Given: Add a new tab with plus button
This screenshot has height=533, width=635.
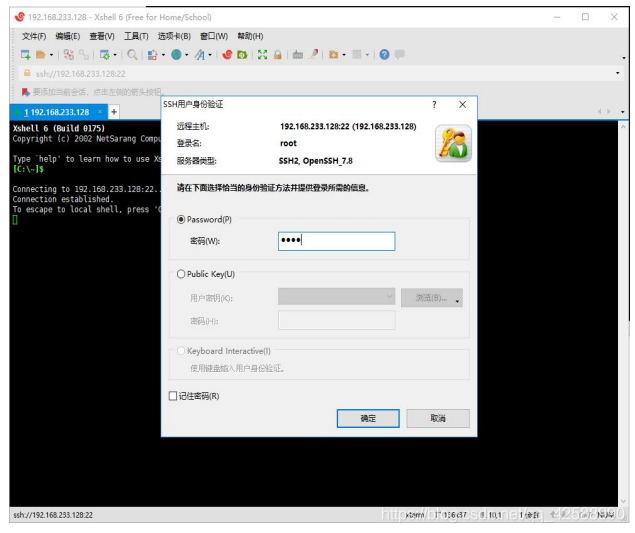Looking at the screenshot, I should pos(114,112).
